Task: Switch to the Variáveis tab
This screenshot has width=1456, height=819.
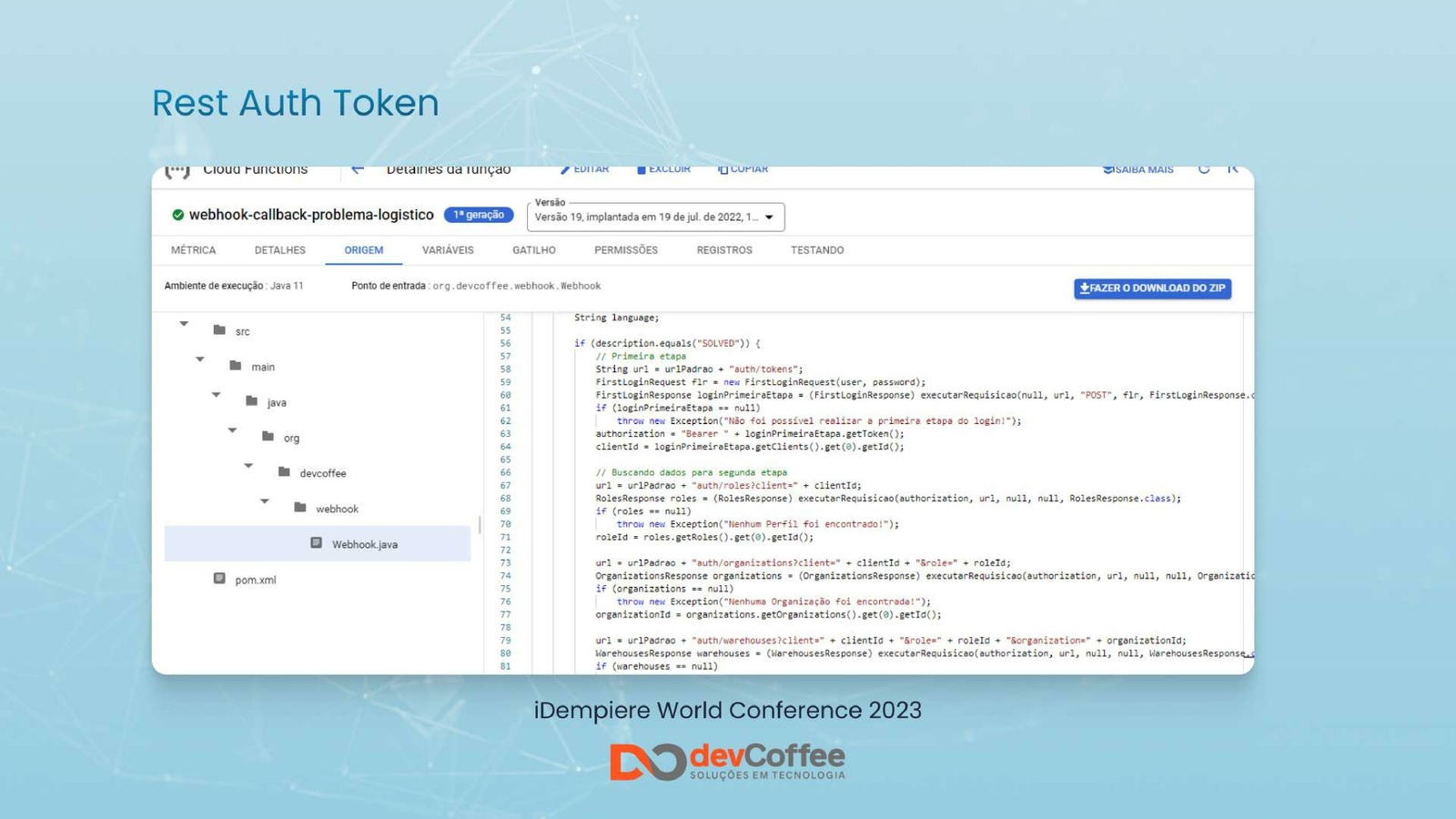Action: point(448,250)
